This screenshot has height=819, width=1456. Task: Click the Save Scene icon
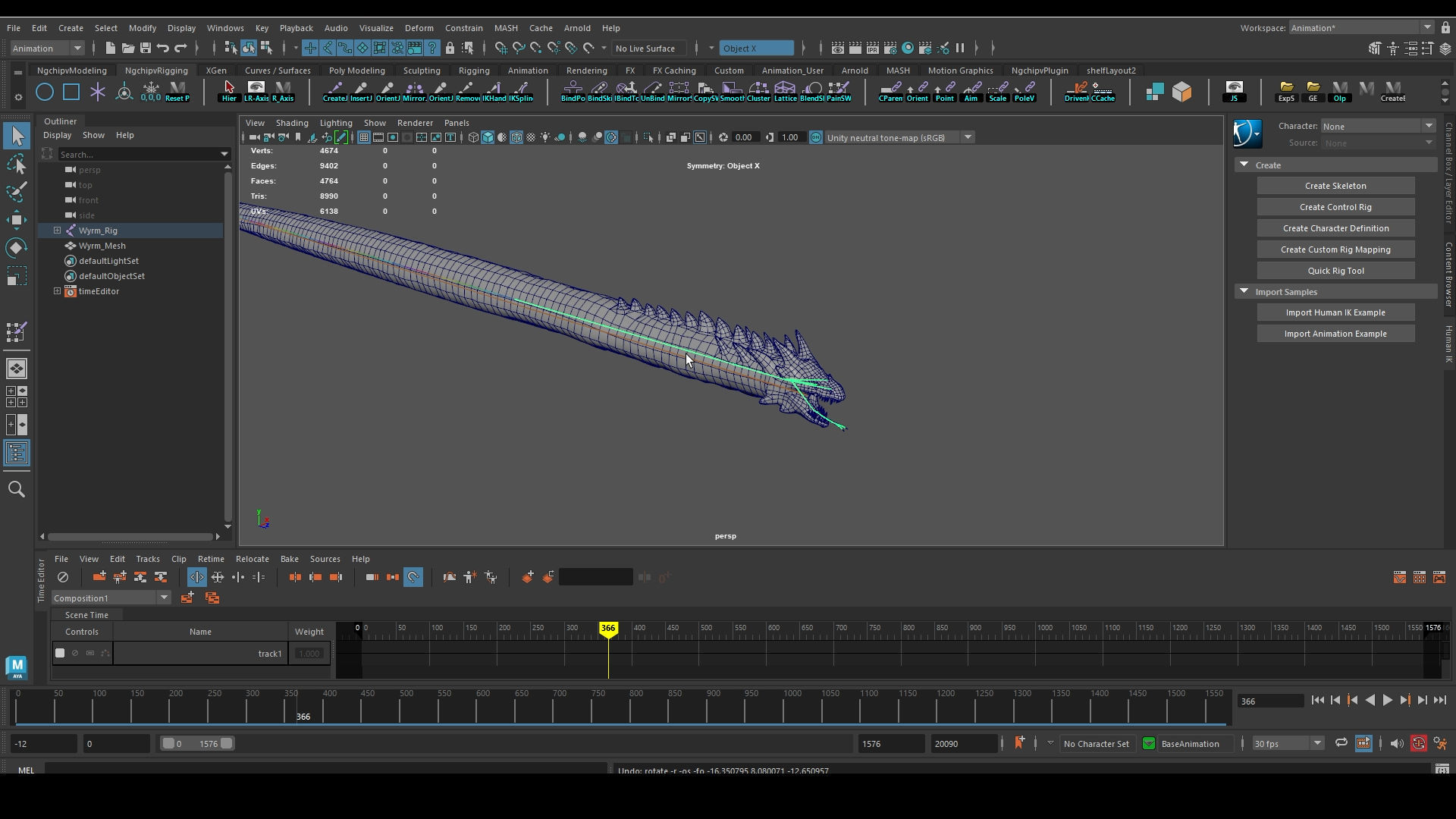145,49
